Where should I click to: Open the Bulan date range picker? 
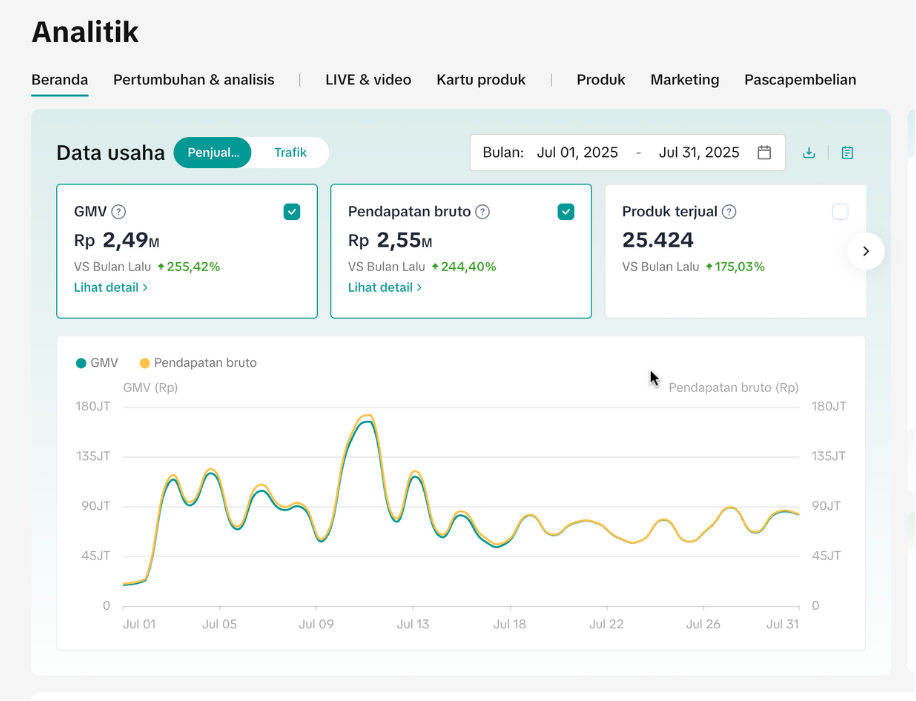pos(627,152)
